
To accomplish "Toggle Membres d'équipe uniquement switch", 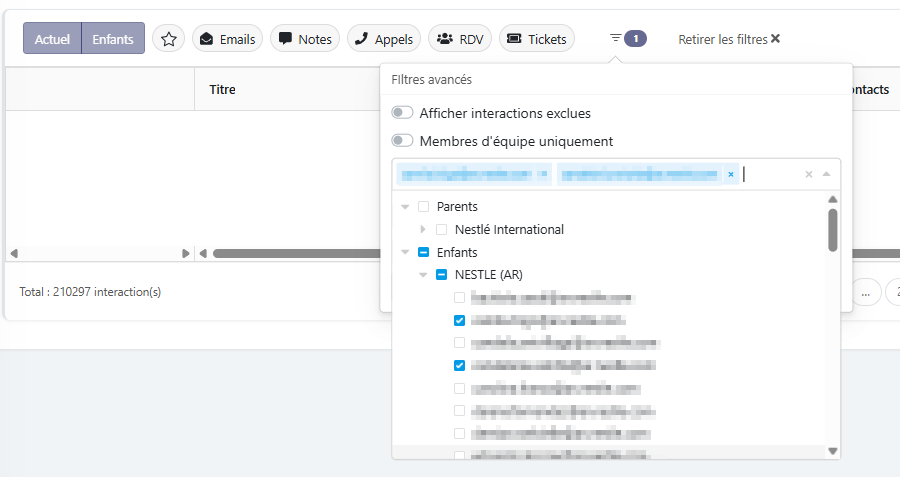I will [402, 141].
